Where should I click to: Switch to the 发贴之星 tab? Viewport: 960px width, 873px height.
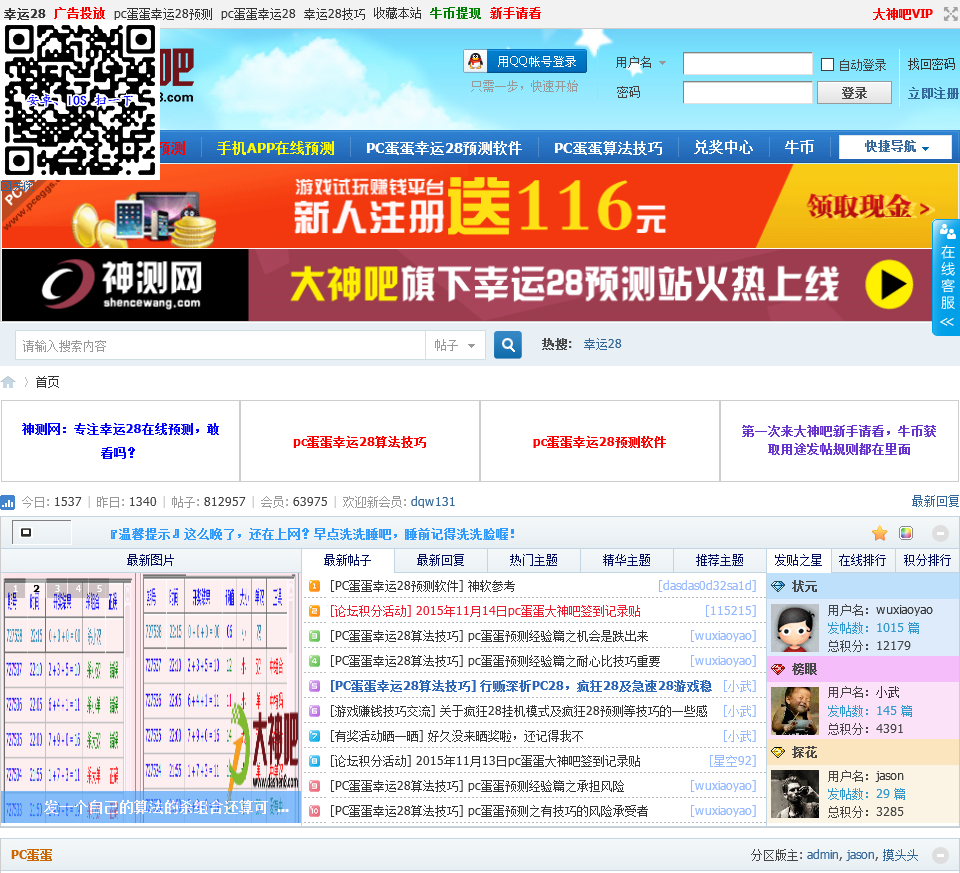798,560
